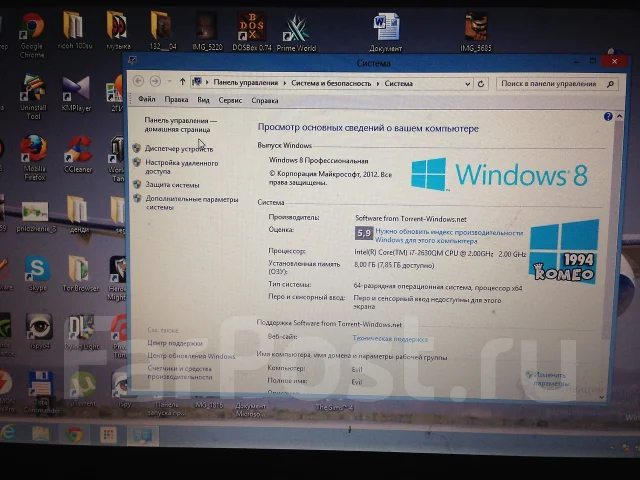
Task: Open the IMG_5685 image on desktop
Action: click(x=476, y=33)
